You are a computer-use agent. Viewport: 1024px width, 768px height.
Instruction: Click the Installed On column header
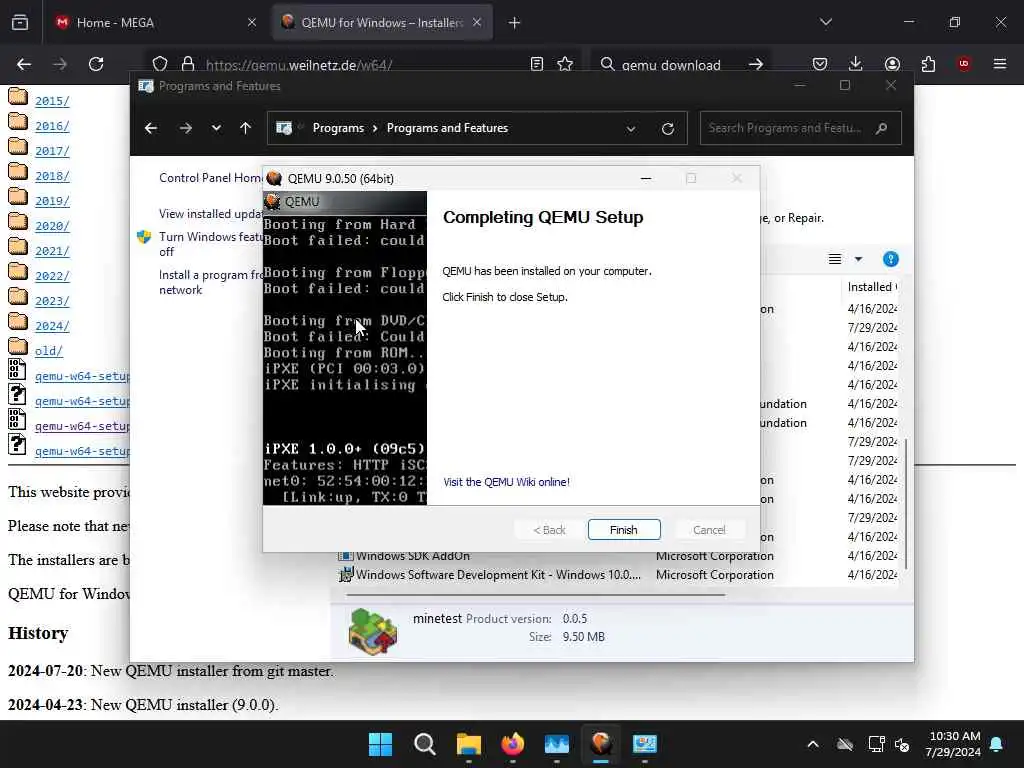point(872,287)
